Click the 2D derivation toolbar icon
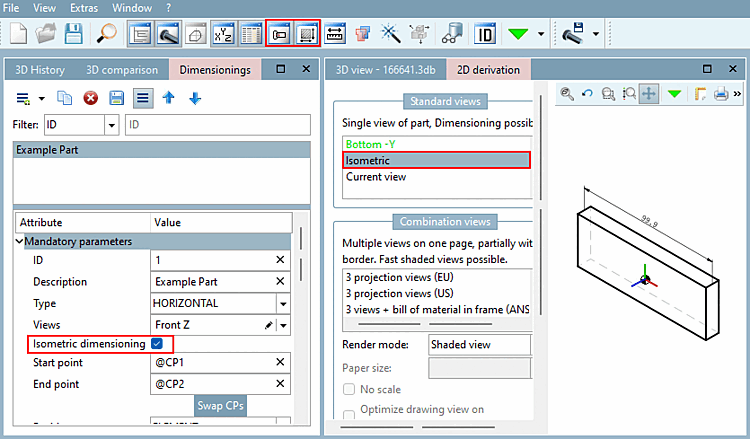This screenshot has width=750, height=439. click(x=307, y=34)
